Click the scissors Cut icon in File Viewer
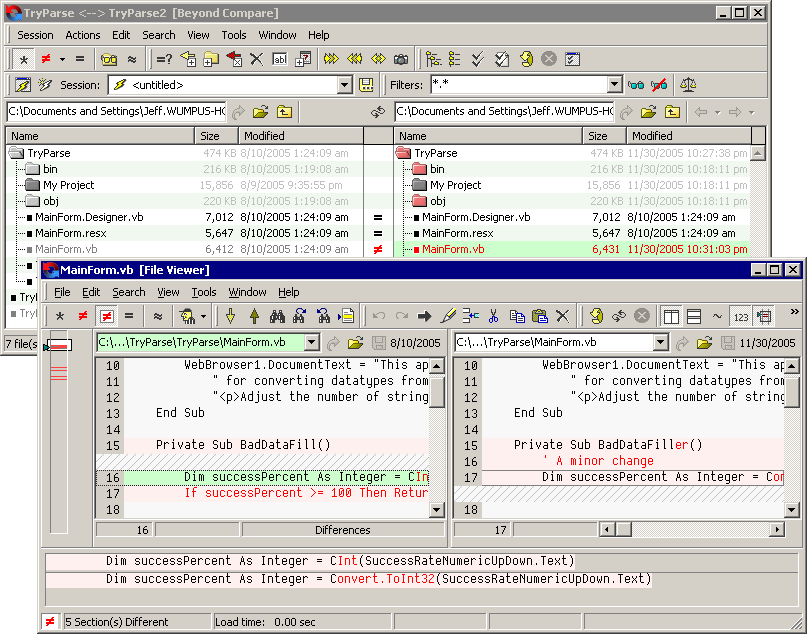Viewport: 807px width, 634px height. pyautogui.click(x=494, y=316)
